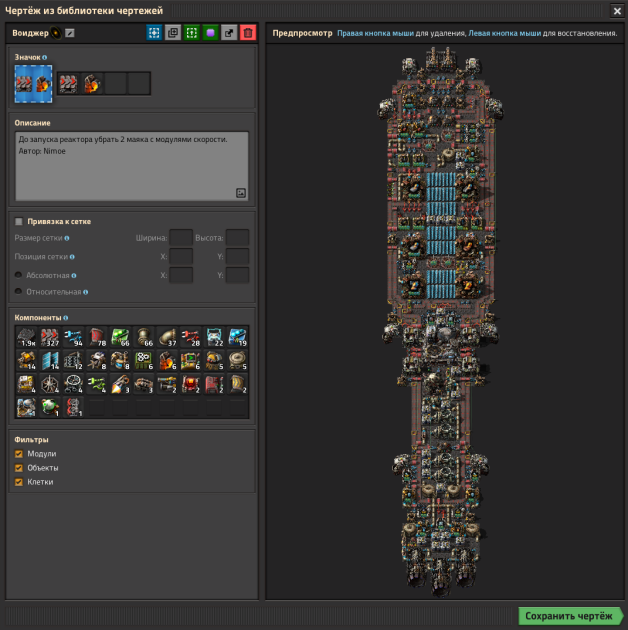Click yellow underground belt component showing 2
Image resolution: width=628 pixels, height=630 pixels.
237,384
